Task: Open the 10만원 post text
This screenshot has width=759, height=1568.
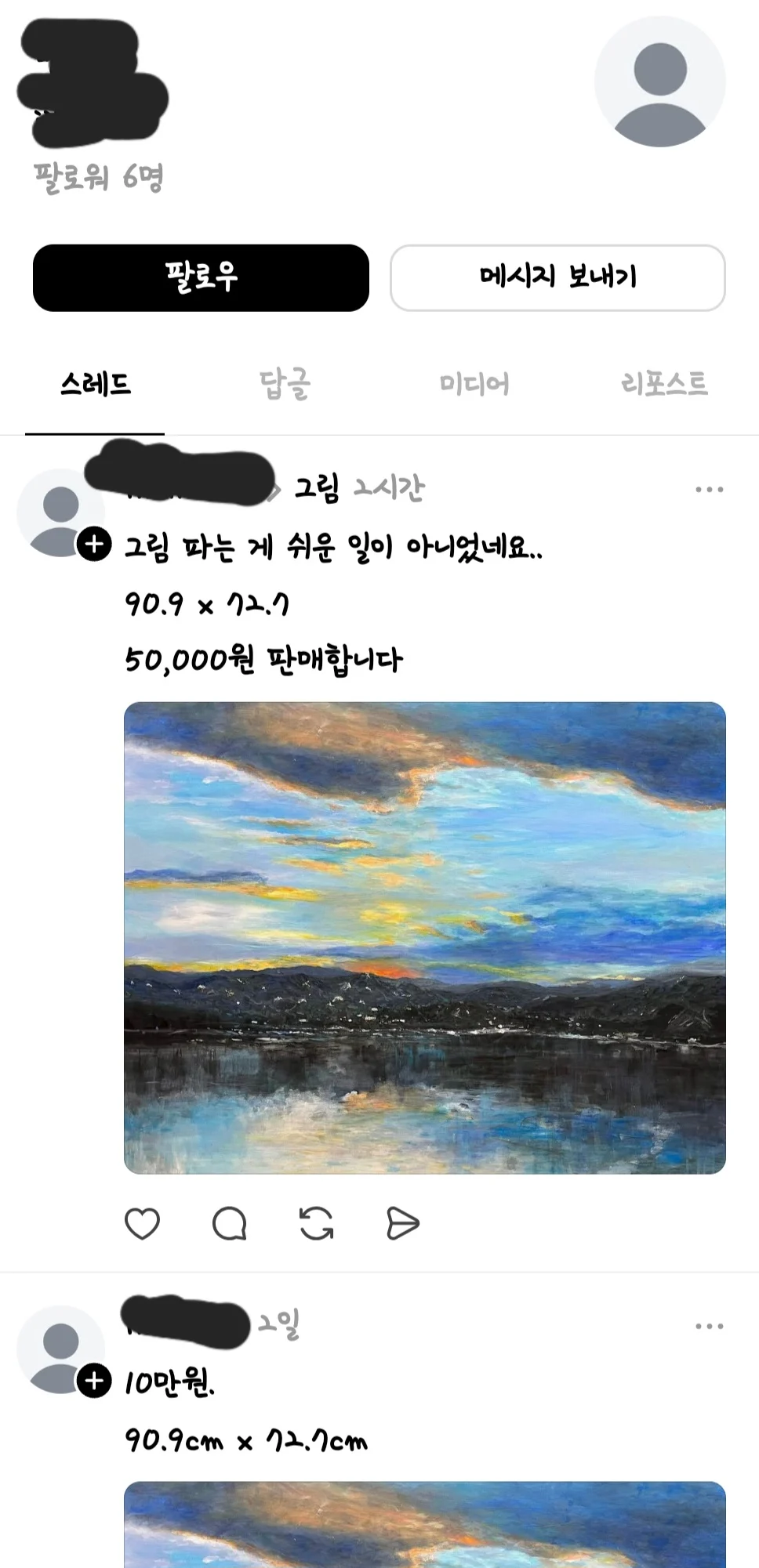Action: tap(170, 1382)
